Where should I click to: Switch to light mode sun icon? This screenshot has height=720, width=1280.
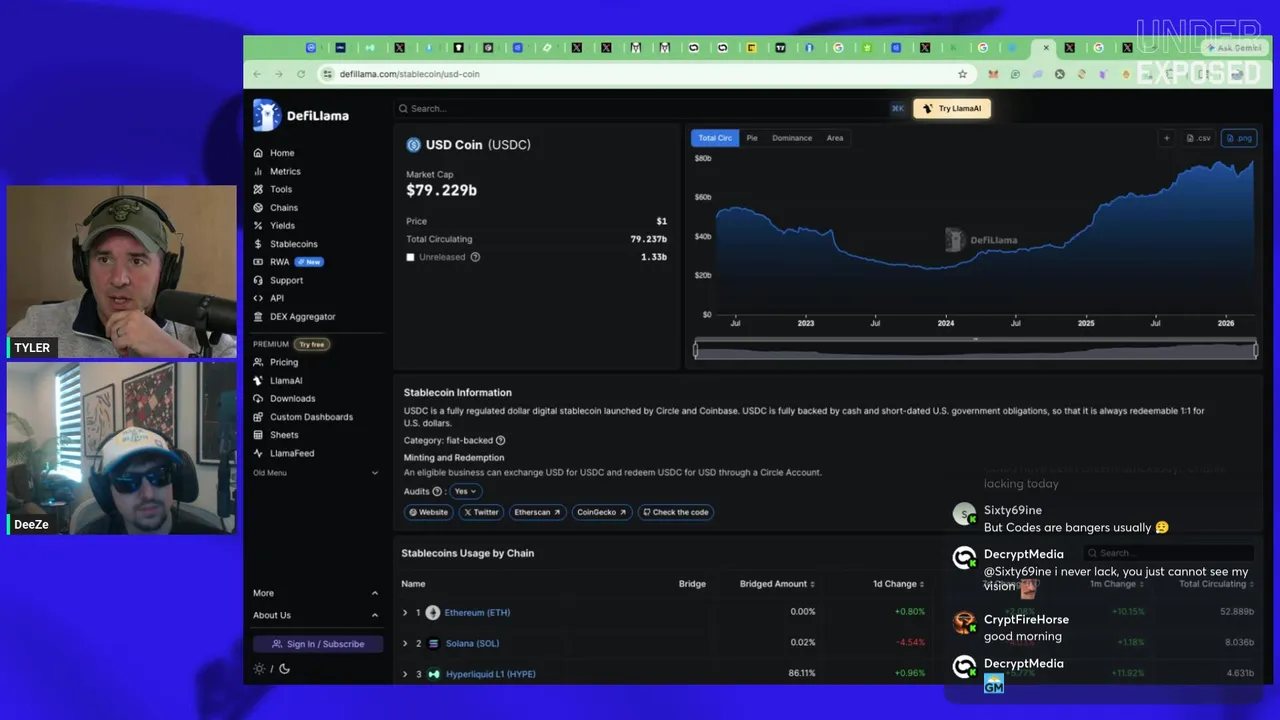(x=259, y=669)
